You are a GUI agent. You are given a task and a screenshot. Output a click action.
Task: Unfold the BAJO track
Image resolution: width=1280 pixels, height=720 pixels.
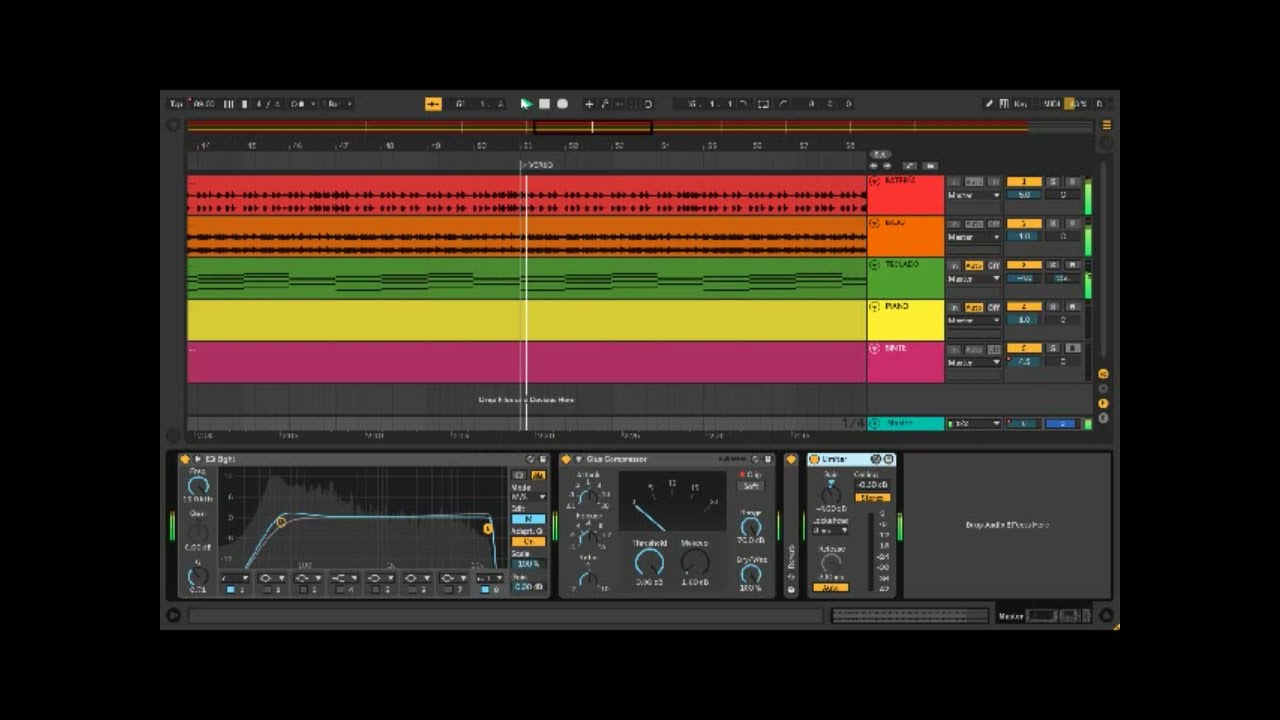click(x=875, y=223)
